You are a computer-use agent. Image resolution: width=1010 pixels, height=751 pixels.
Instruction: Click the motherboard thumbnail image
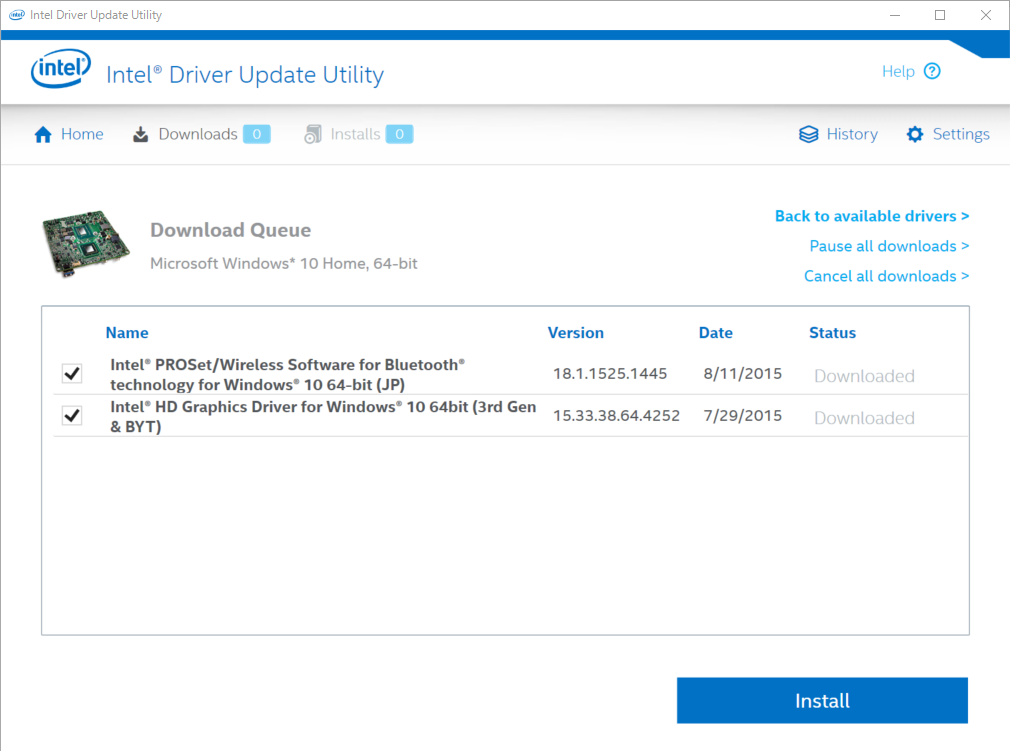tap(86, 243)
